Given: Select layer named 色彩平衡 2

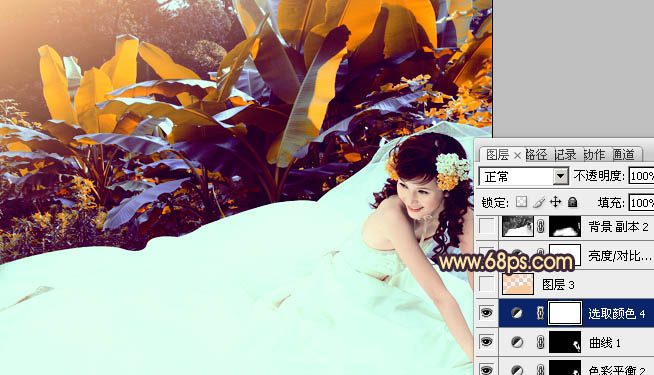Looking at the screenshot, I should (x=618, y=370).
